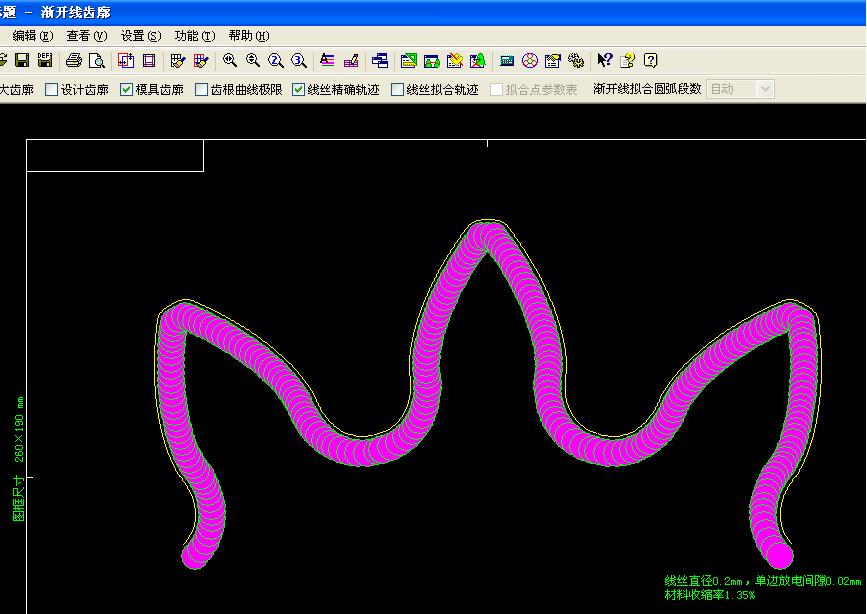The width and height of the screenshot is (867, 614).
Task: Click the blue stacked windows icon
Action: click(380, 60)
